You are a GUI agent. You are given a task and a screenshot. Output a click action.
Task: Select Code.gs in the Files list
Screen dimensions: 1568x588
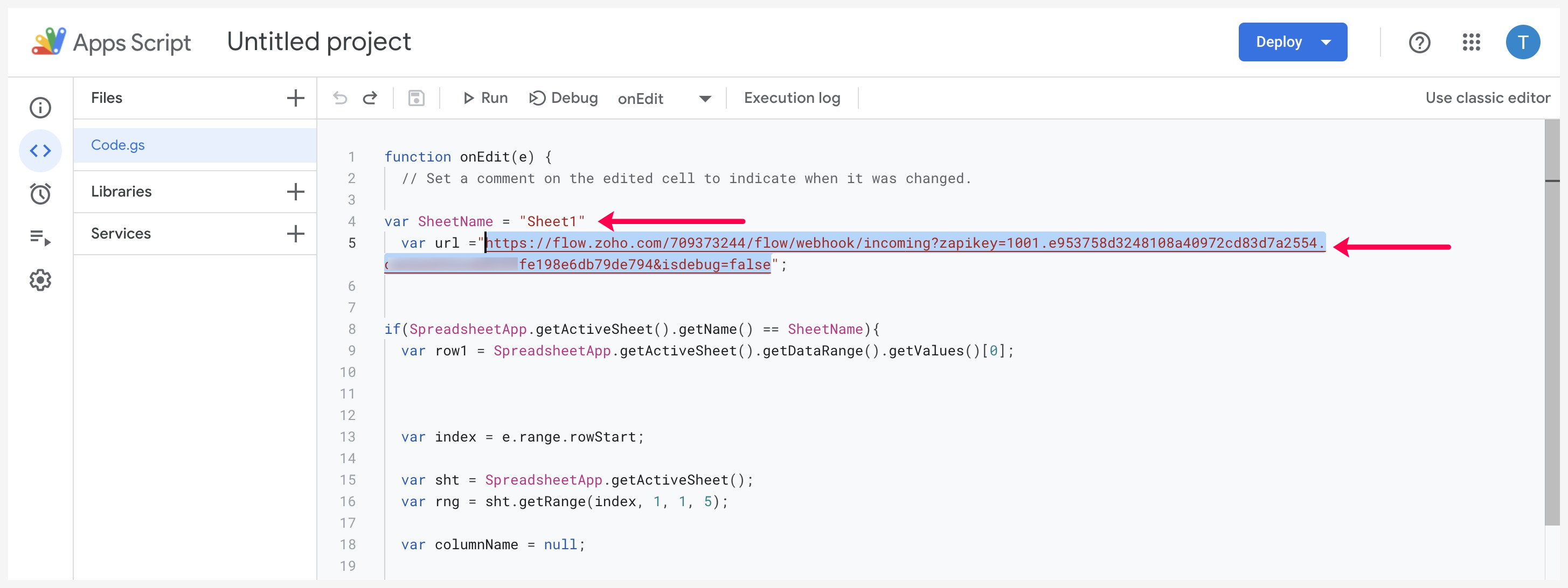tap(118, 145)
